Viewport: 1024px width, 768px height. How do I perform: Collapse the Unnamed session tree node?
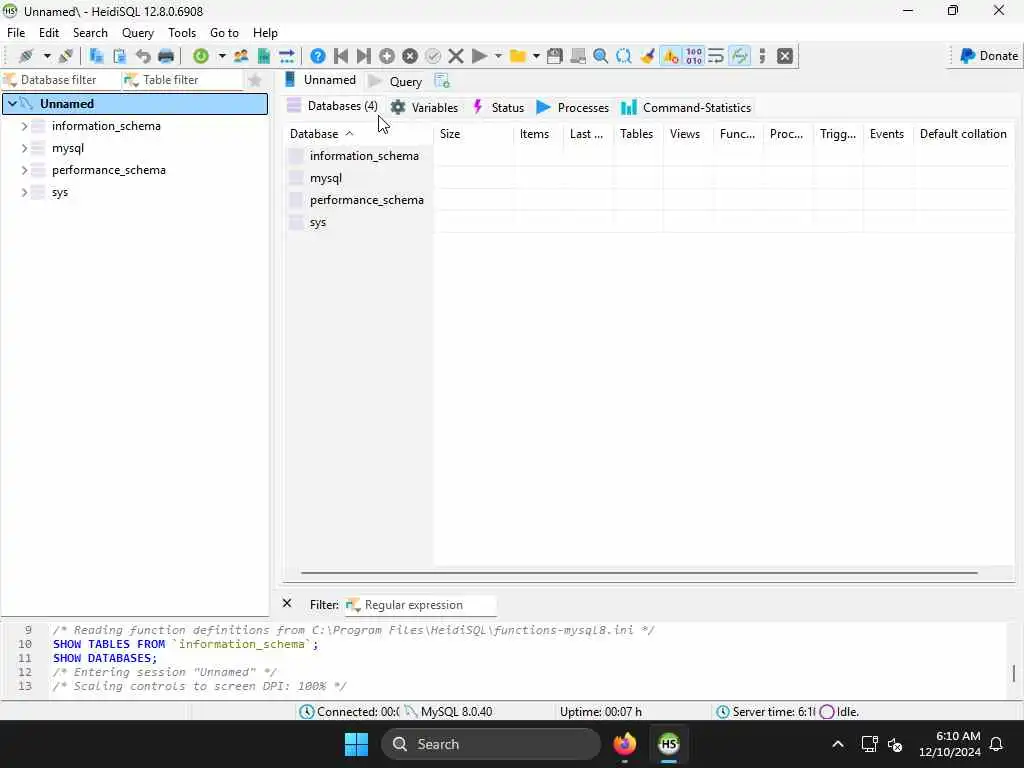pyautogui.click(x=12, y=103)
